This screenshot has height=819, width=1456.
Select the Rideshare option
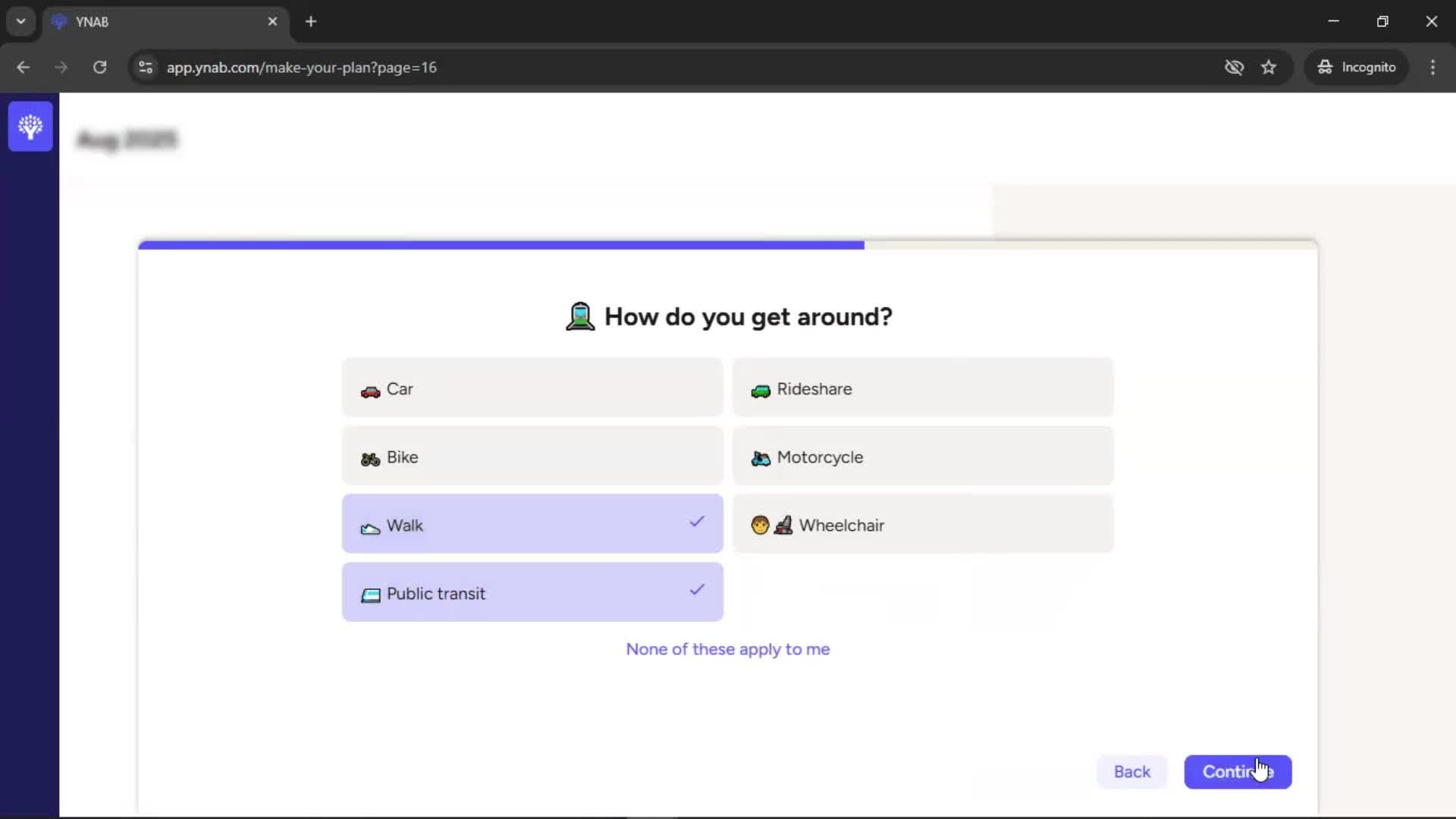point(923,388)
